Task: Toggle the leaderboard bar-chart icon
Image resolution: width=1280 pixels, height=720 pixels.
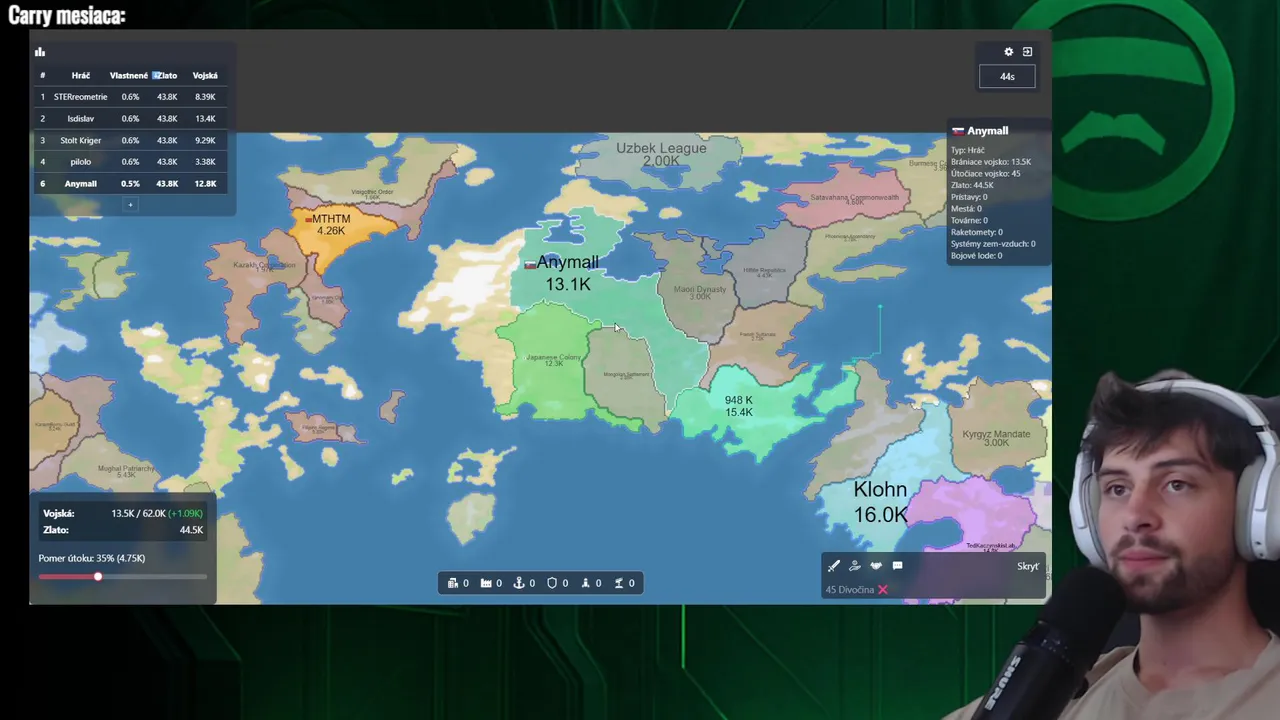Action: click(x=40, y=52)
